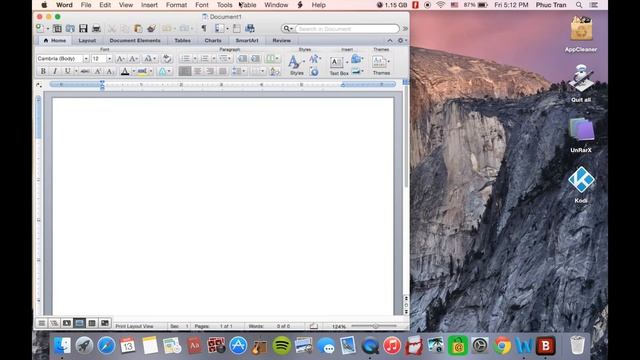This screenshot has width=640, height=360.
Task: Open the font name dropdown
Action: tap(86, 59)
